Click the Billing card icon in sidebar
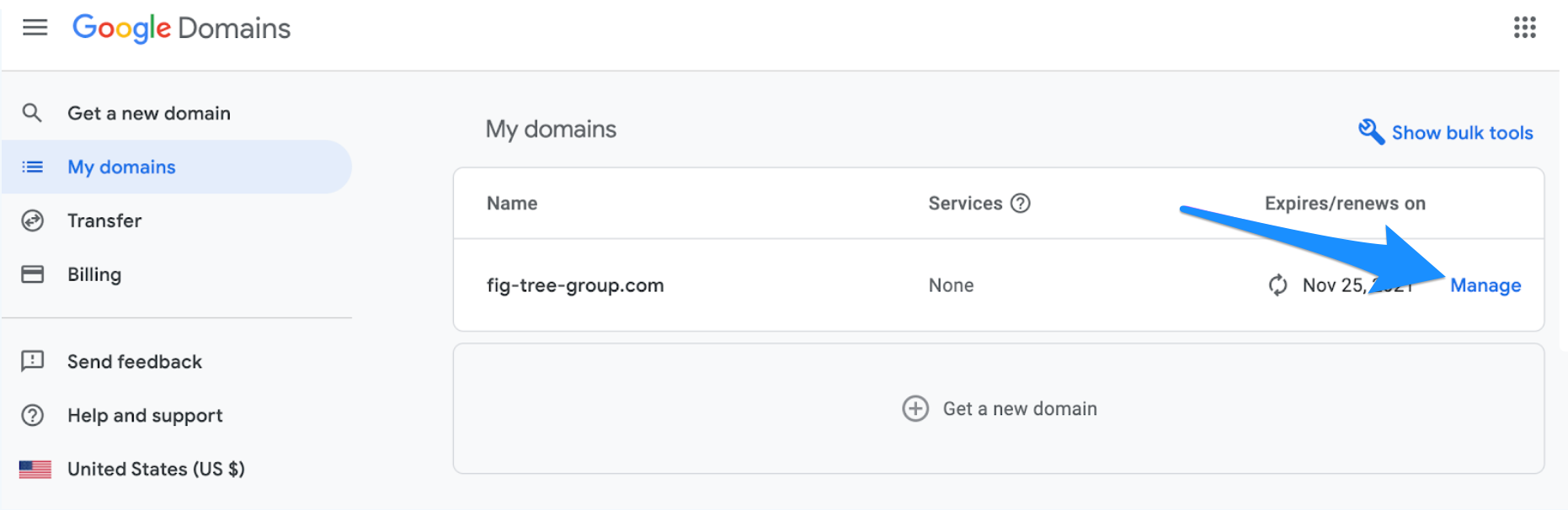 pyautogui.click(x=32, y=274)
